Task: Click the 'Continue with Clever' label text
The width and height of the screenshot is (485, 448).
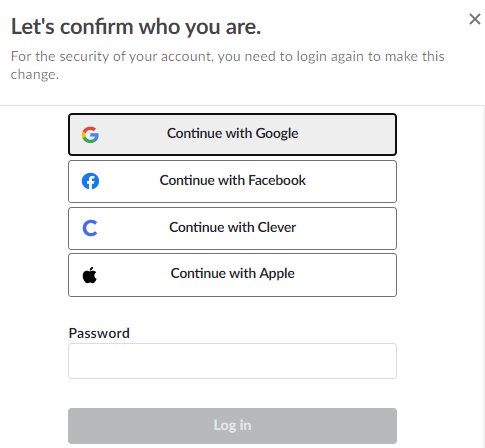Action: click(x=233, y=227)
